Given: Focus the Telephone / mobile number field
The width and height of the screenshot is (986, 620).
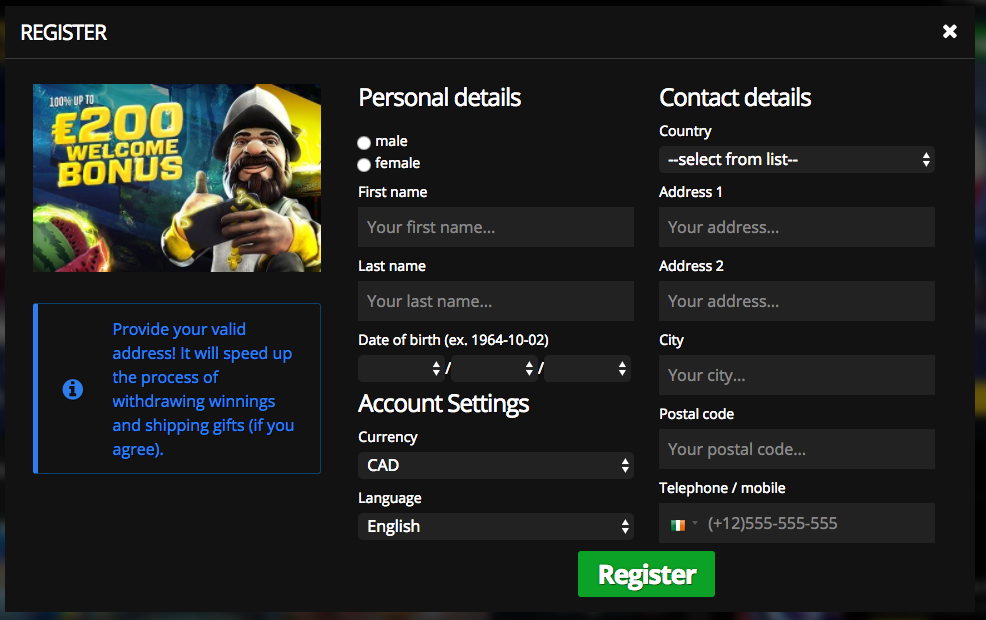Looking at the screenshot, I should click(815, 524).
